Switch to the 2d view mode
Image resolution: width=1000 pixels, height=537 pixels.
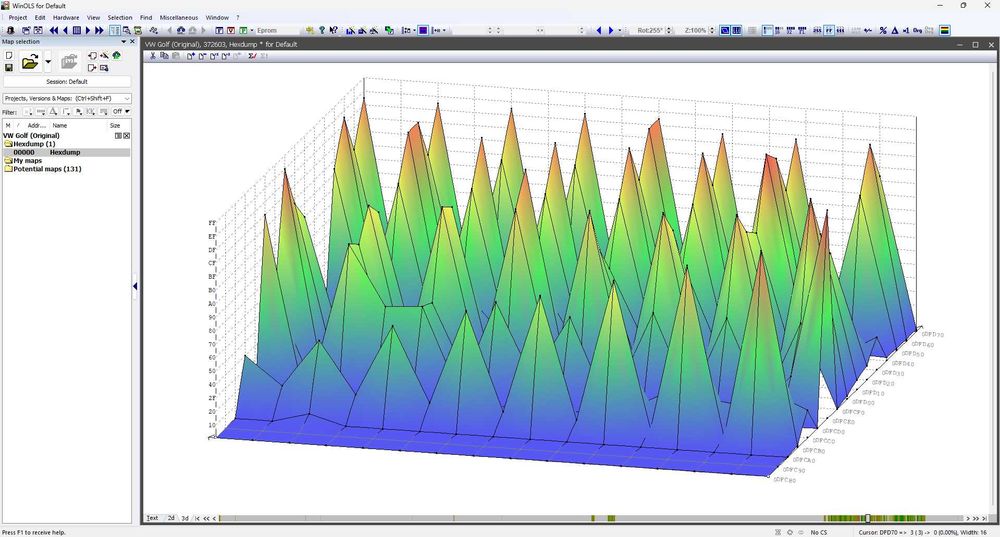(x=171, y=518)
